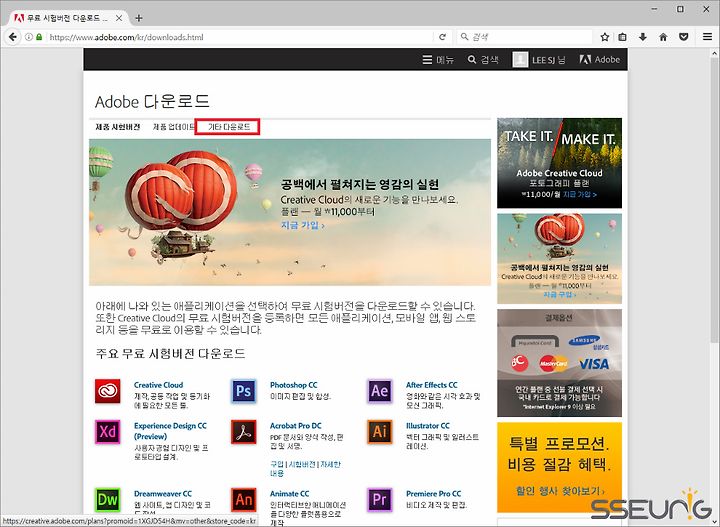Open the Animate CC link
Viewport: 720px width, 527px height.
(x=289, y=493)
